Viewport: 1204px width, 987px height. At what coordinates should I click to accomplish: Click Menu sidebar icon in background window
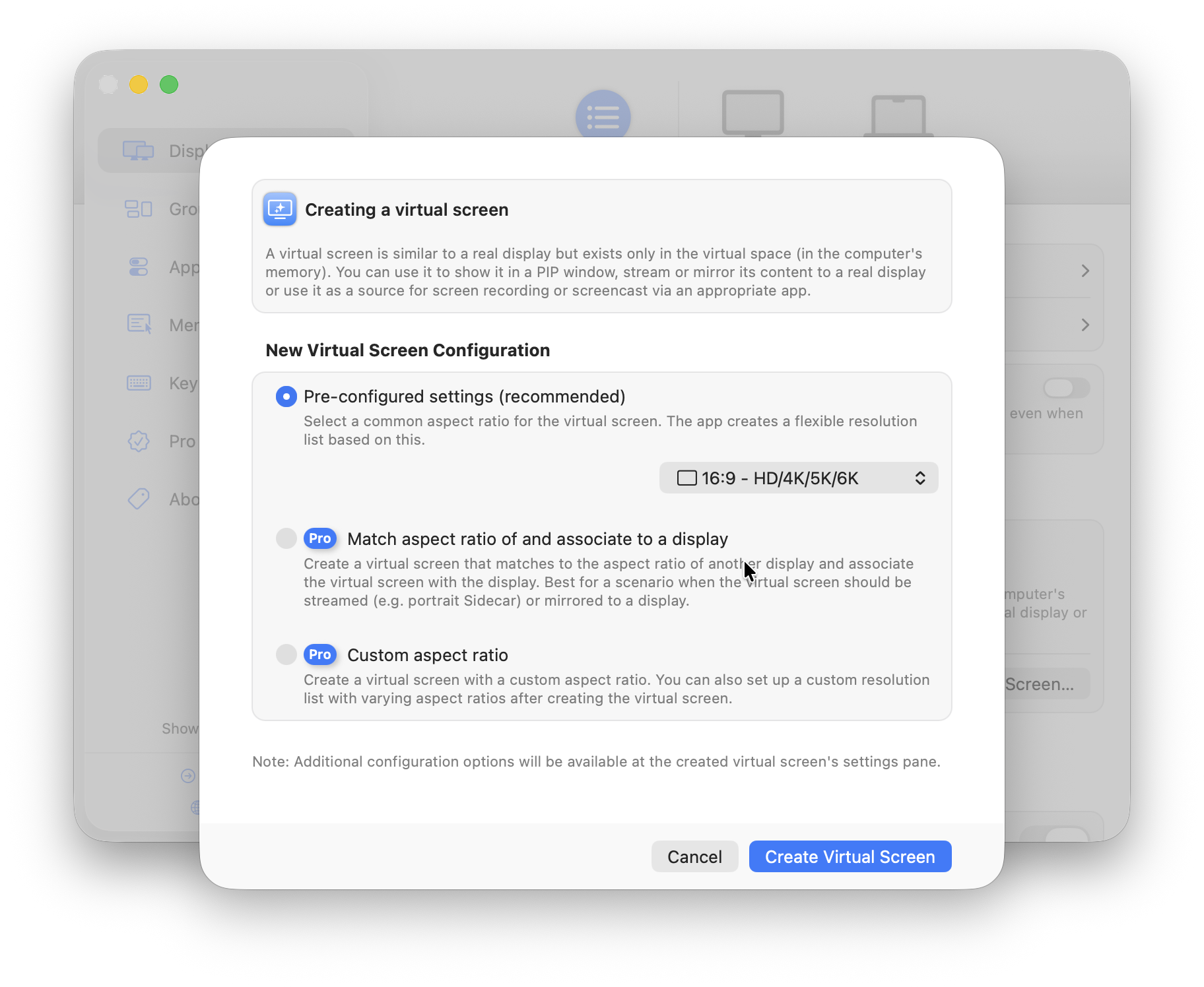139,325
